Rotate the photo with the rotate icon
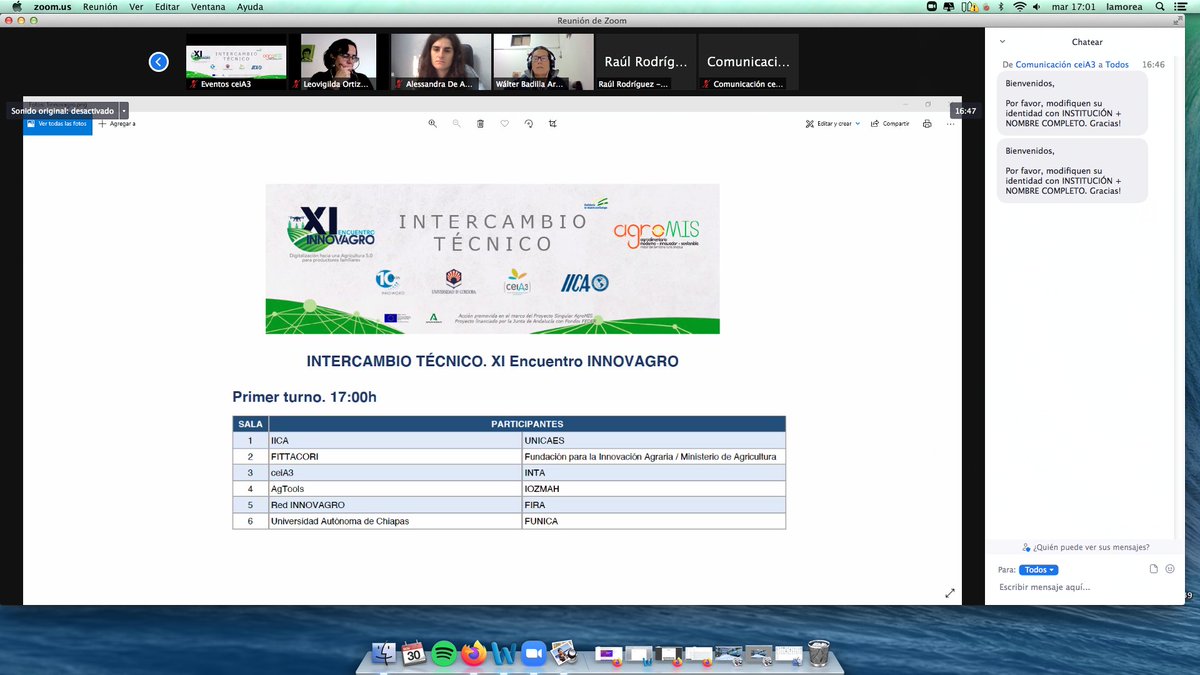The width and height of the screenshot is (1200, 675). pyautogui.click(x=529, y=123)
